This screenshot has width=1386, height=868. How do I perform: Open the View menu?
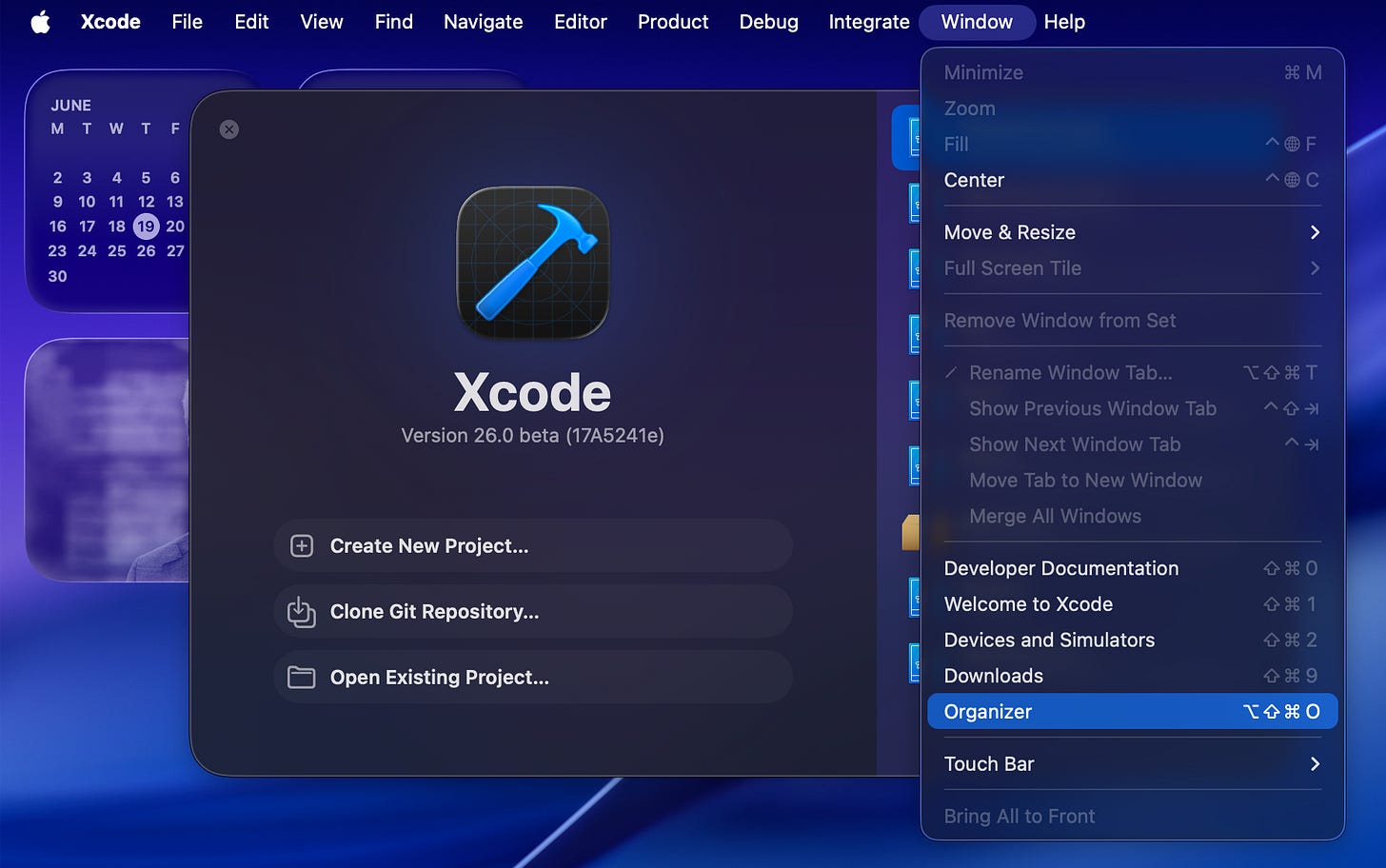322,22
